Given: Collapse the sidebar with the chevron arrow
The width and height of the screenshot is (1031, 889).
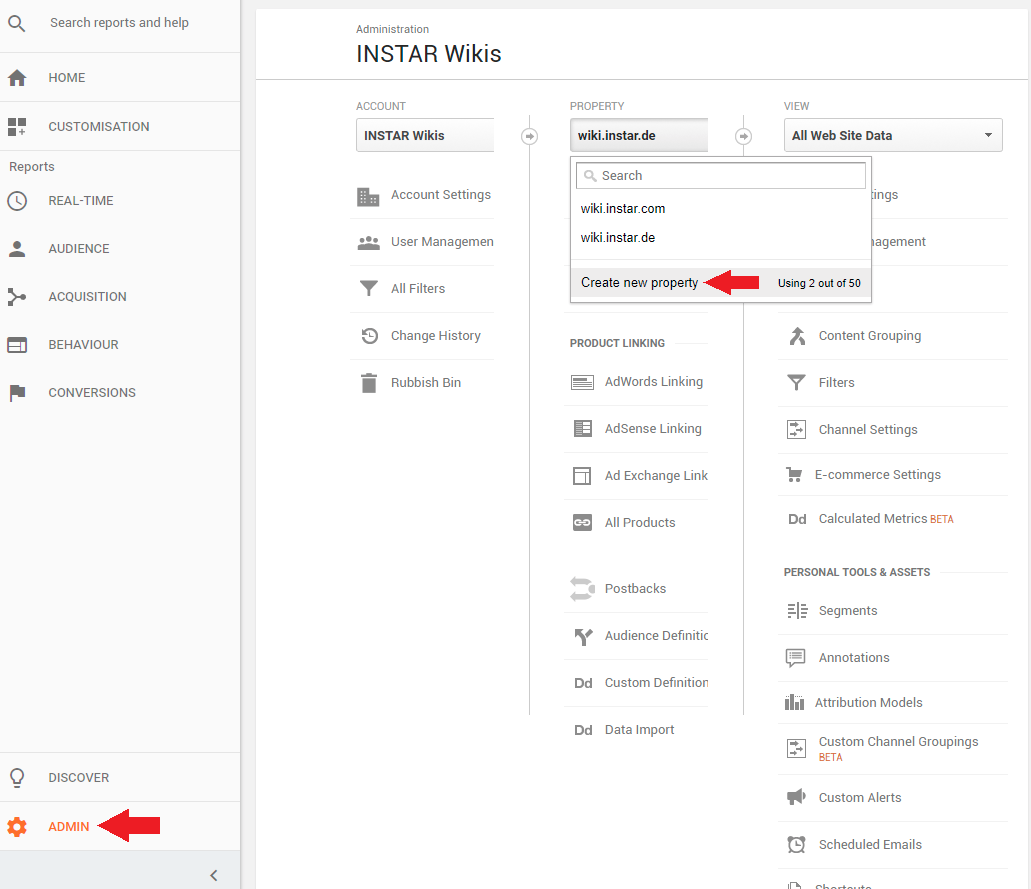Looking at the screenshot, I should (214, 875).
